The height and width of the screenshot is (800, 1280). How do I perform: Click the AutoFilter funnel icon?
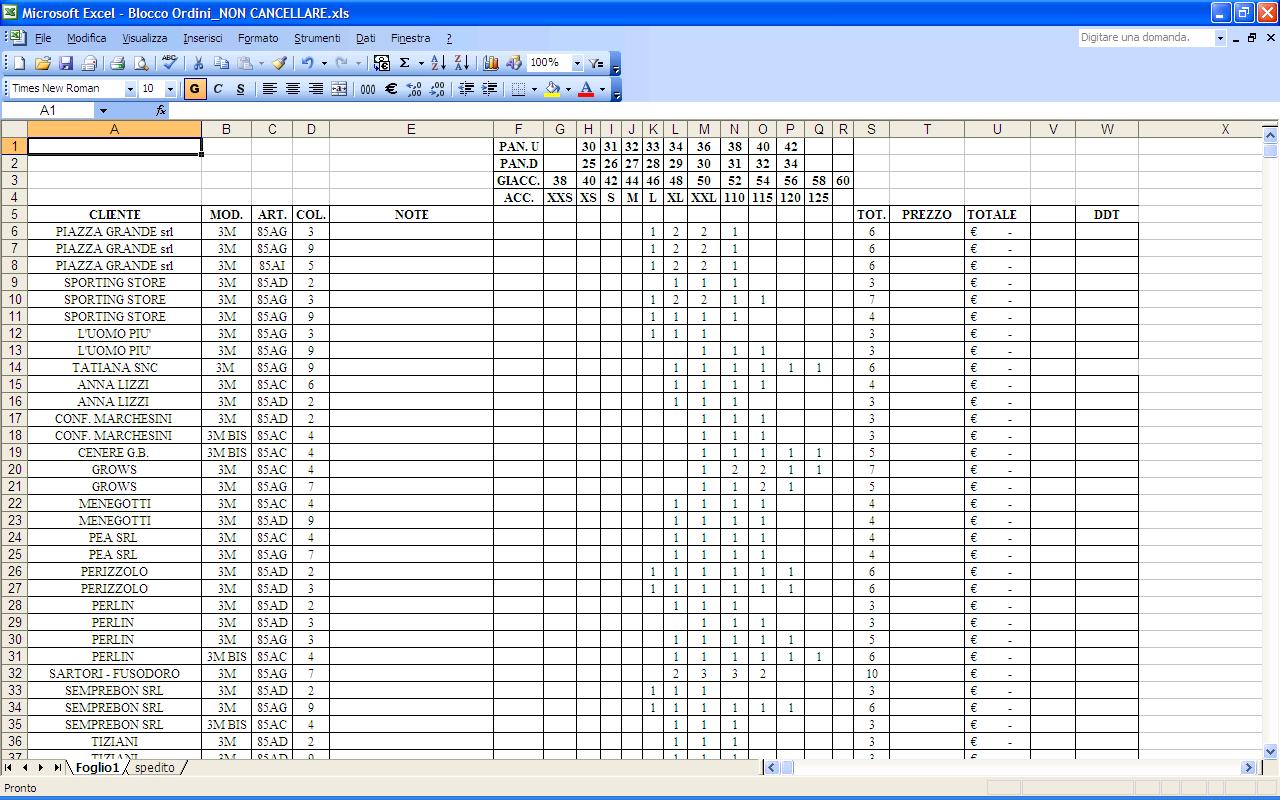click(597, 63)
